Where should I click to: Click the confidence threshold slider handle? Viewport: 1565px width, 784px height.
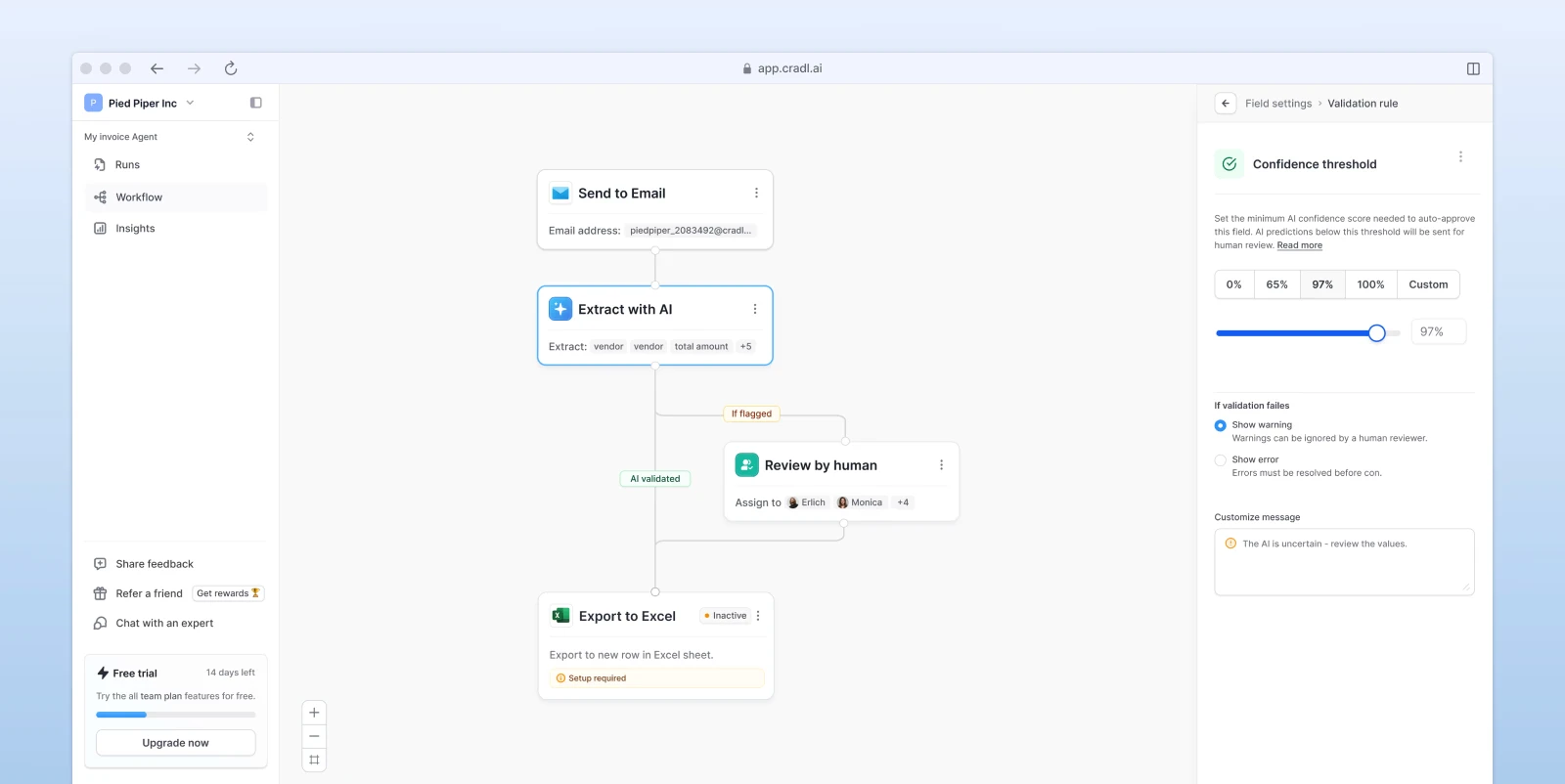1376,333
